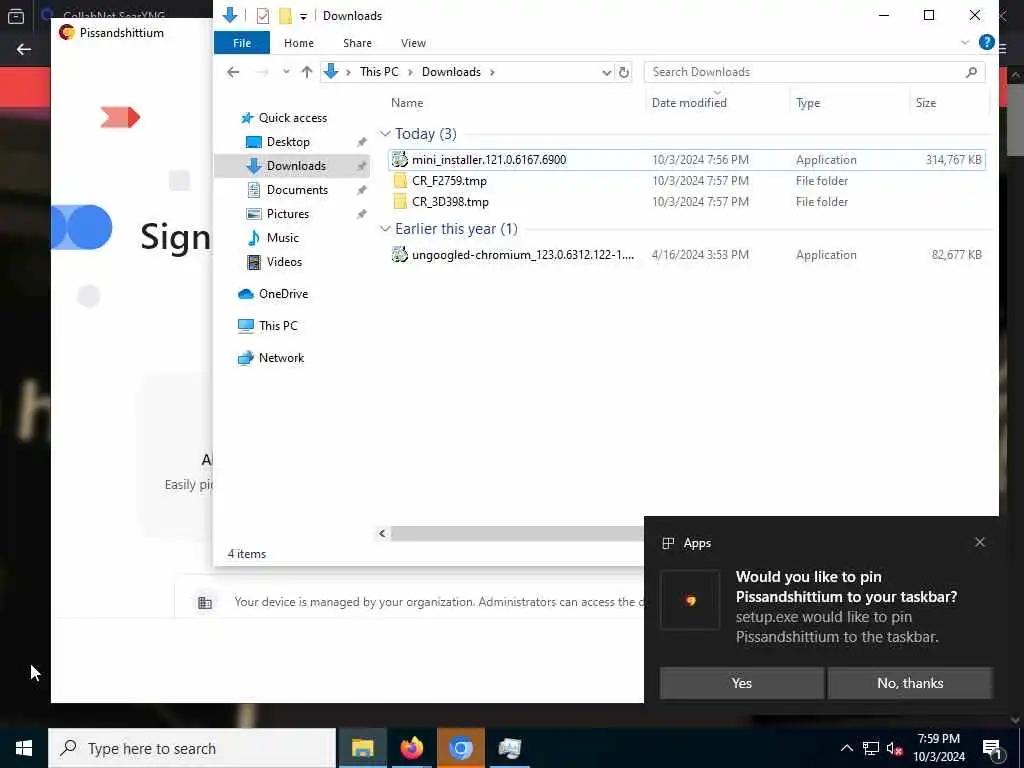Refresh the Downloads folder view
This screenshot has height=768, width=1024.
tap(624, 72)
